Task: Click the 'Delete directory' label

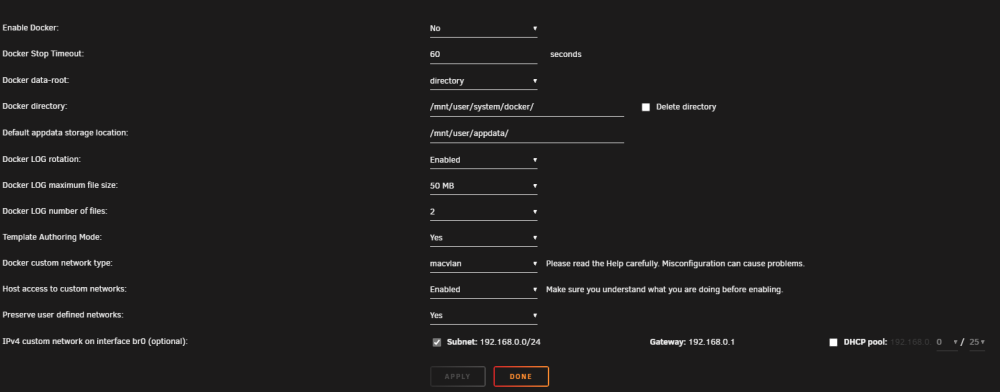Action: pos(686,107)
